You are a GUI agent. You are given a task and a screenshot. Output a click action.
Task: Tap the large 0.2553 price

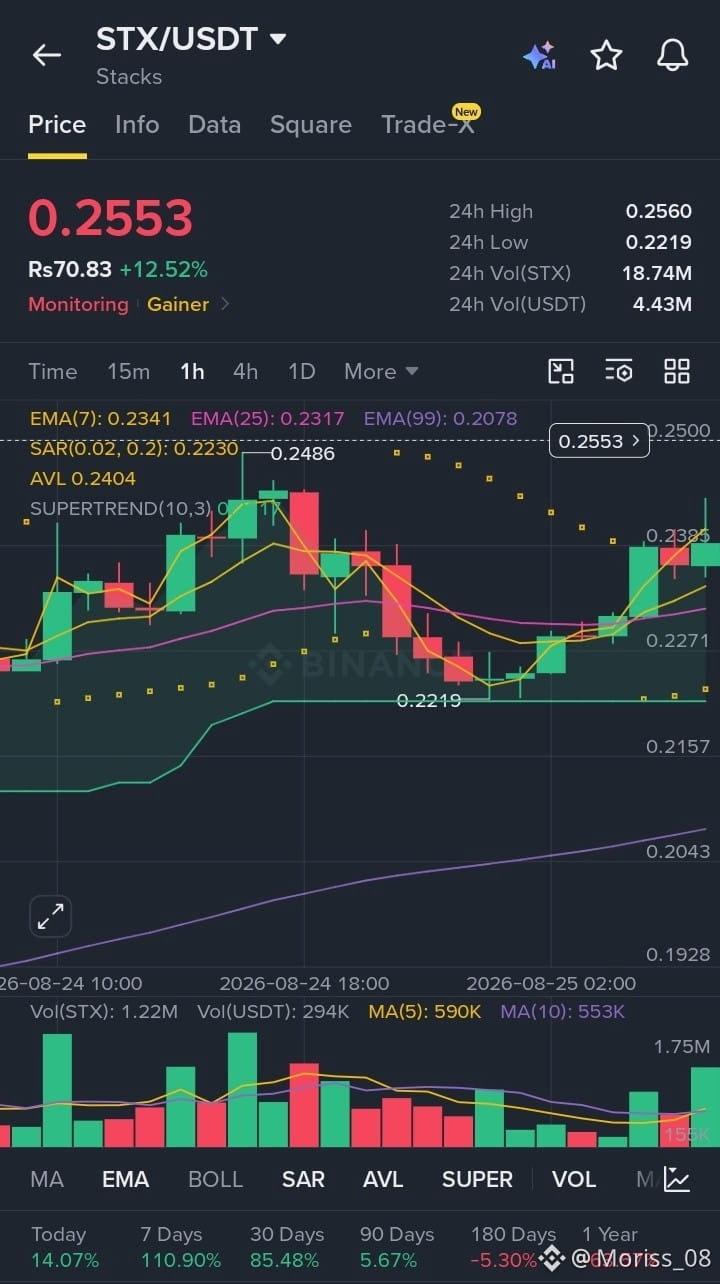(110, 218)
